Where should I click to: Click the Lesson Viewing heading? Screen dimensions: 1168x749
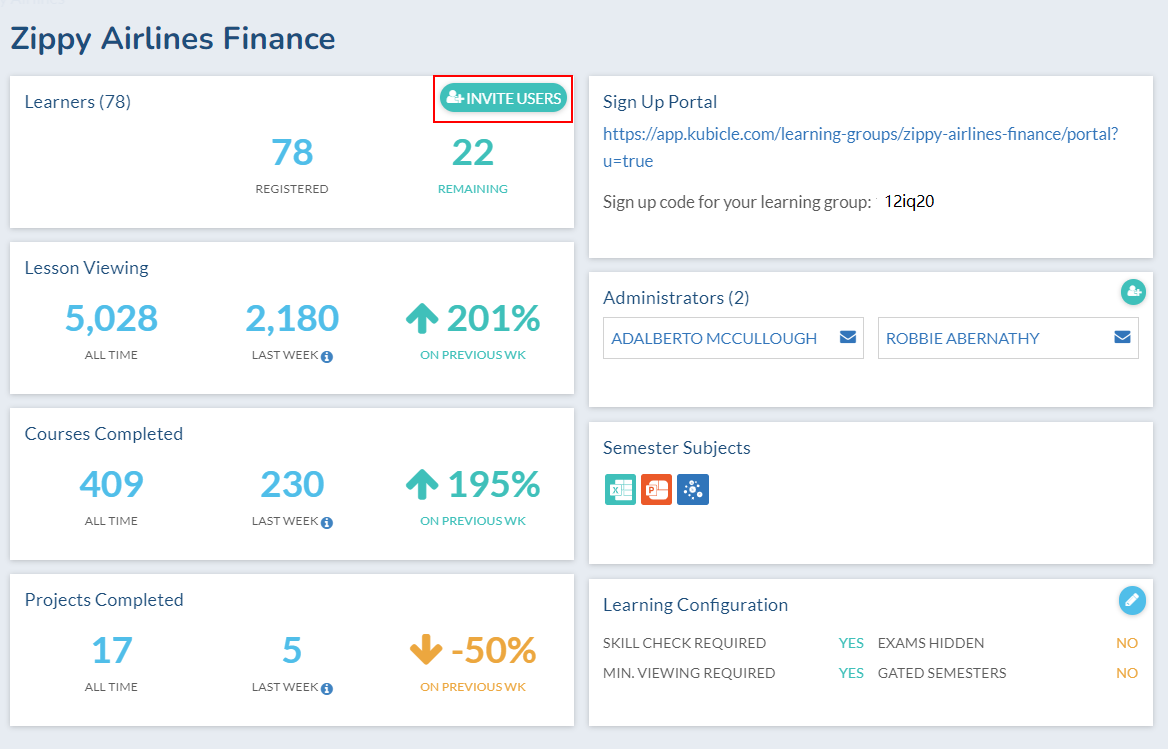(x=86, y=268)
